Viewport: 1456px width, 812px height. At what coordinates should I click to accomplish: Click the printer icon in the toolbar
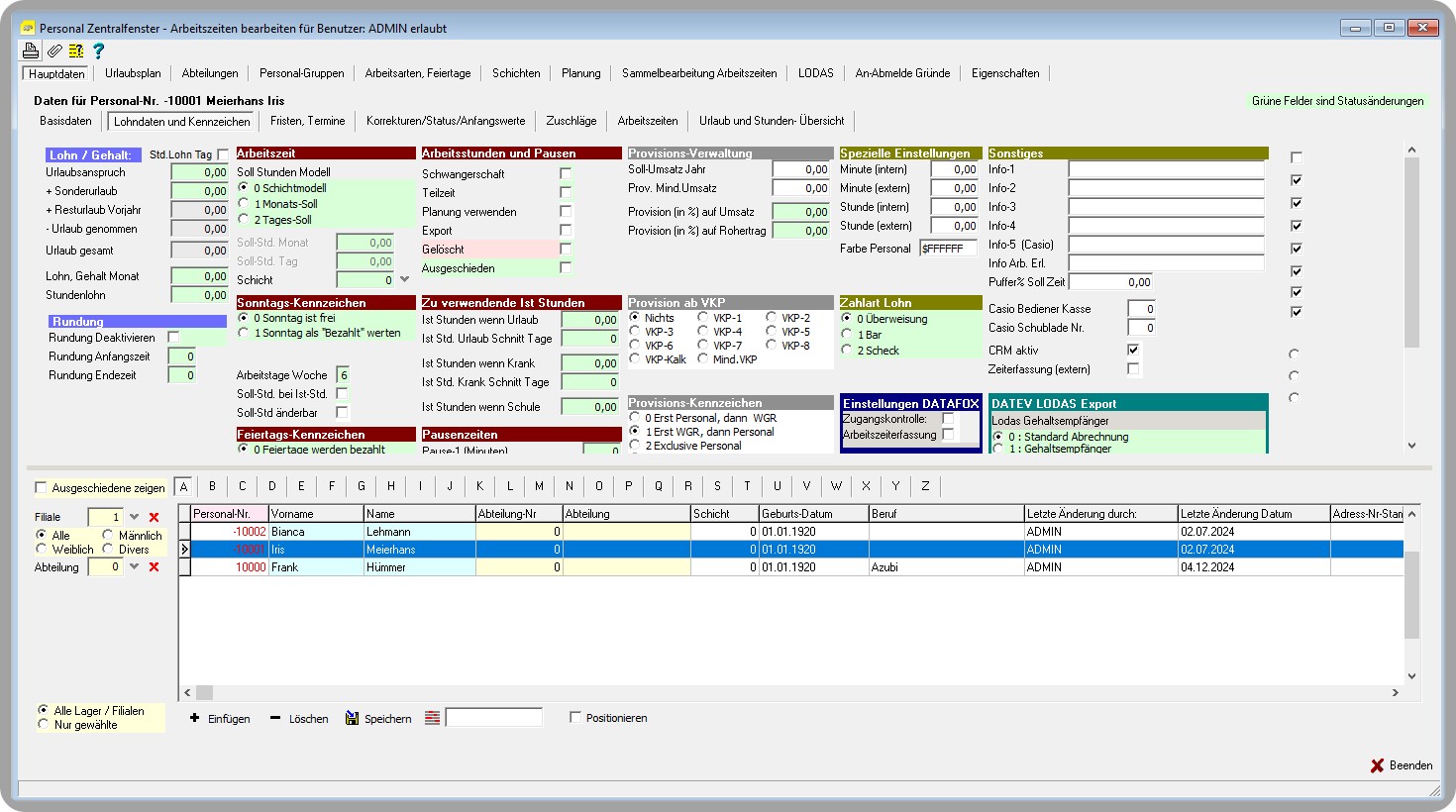30,51
